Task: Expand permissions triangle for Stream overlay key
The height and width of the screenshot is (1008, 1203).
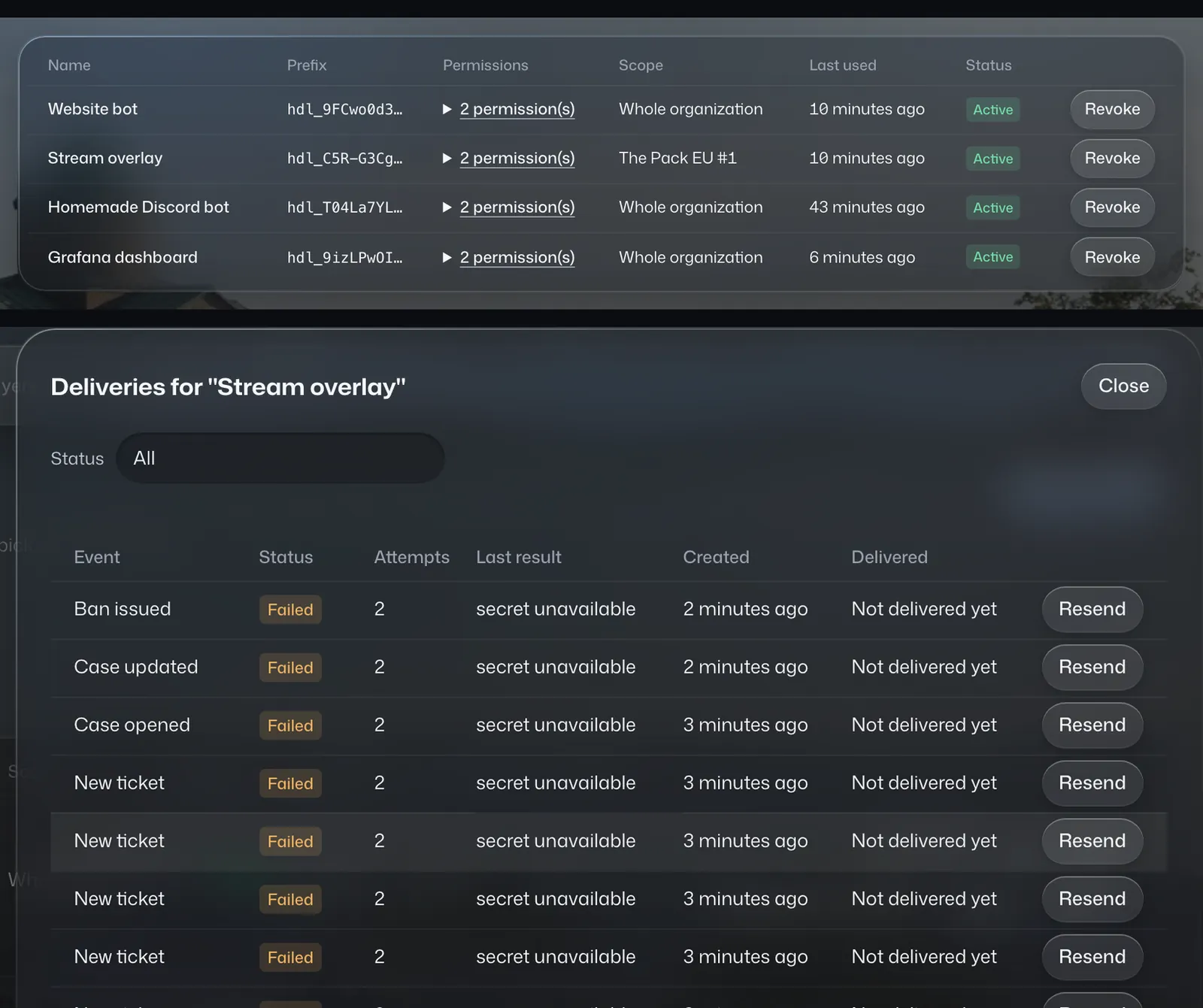Action: pyautogui.click(x=447, y=158)
